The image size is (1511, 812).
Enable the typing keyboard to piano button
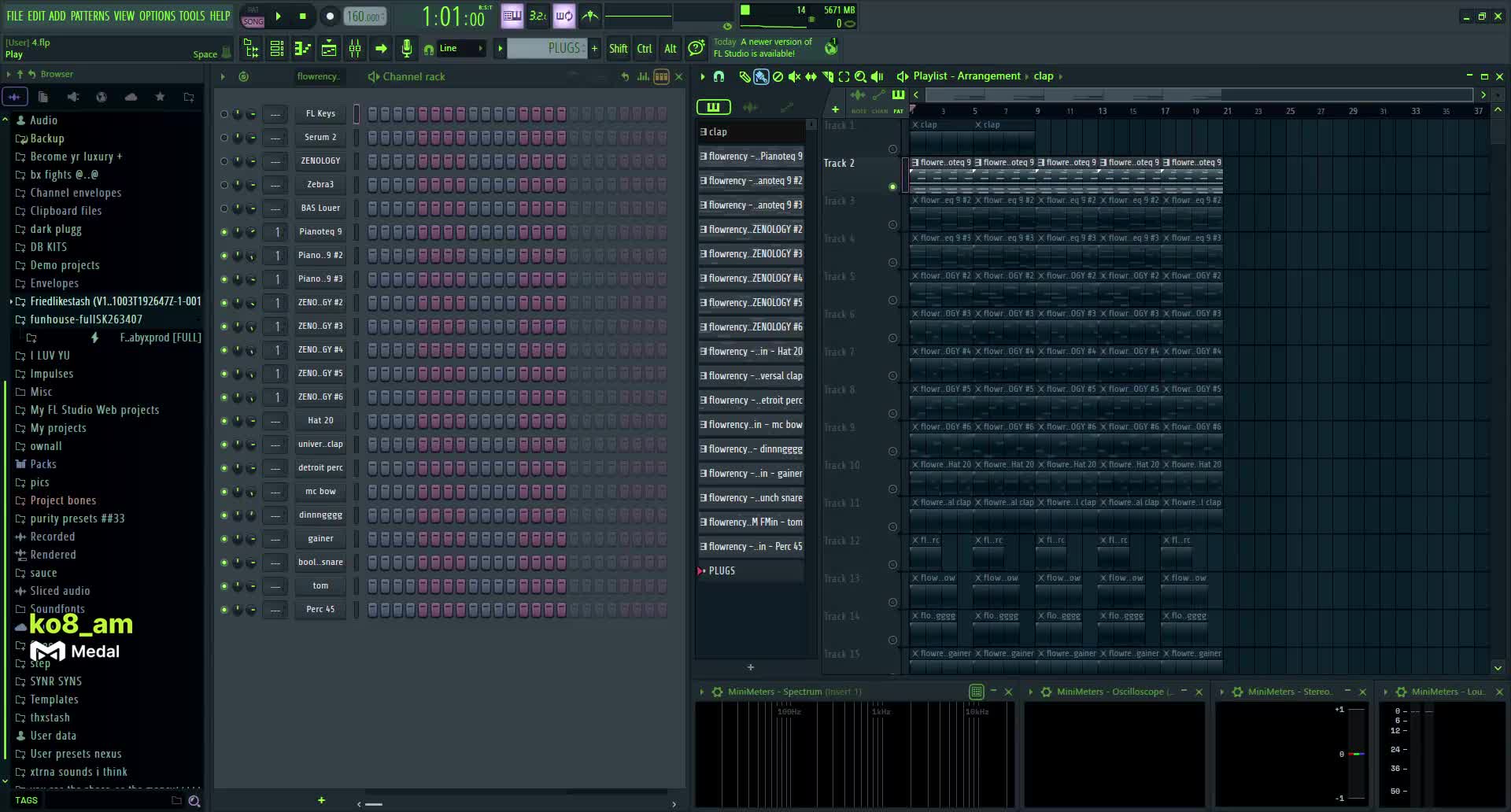512,15
